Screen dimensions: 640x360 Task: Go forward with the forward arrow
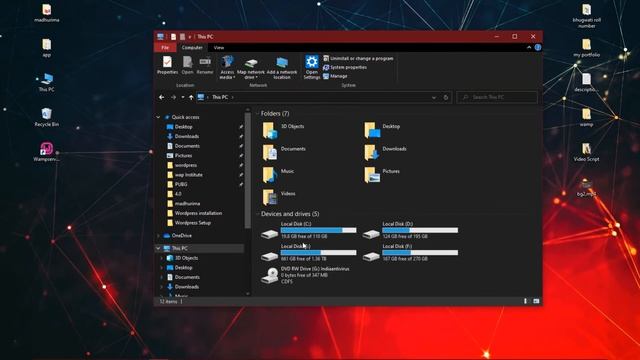[173, 97]
